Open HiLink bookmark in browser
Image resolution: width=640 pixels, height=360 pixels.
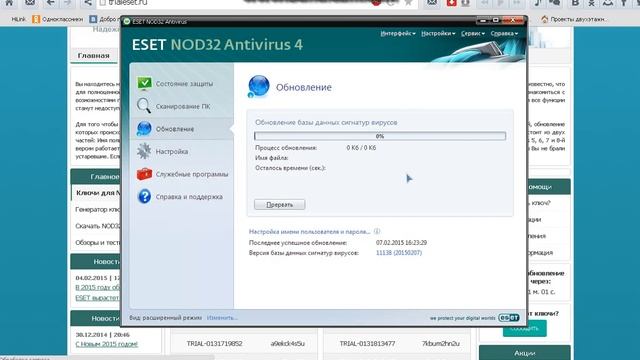tap(19, 19)
